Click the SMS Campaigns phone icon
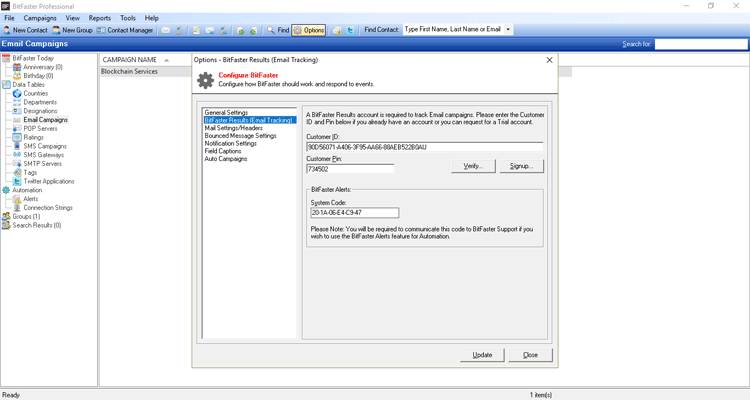 (x=17, y=146)
